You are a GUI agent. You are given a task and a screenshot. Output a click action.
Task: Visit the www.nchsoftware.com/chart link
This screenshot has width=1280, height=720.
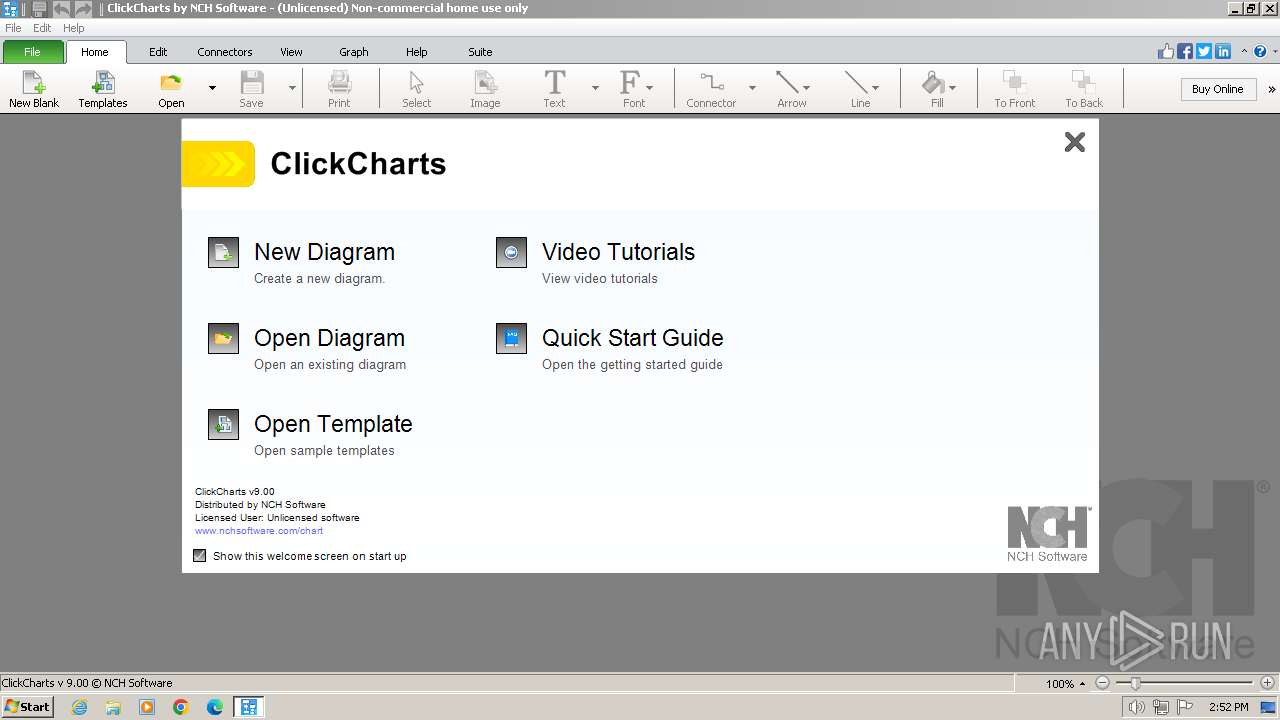[x=259, y=531]
